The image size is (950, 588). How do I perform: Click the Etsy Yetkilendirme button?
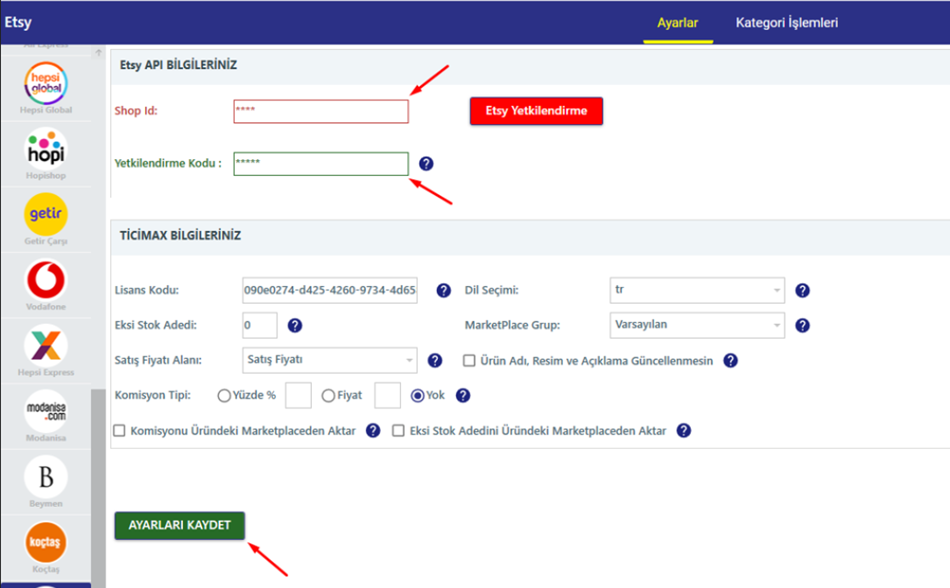(x=536, y=111)
